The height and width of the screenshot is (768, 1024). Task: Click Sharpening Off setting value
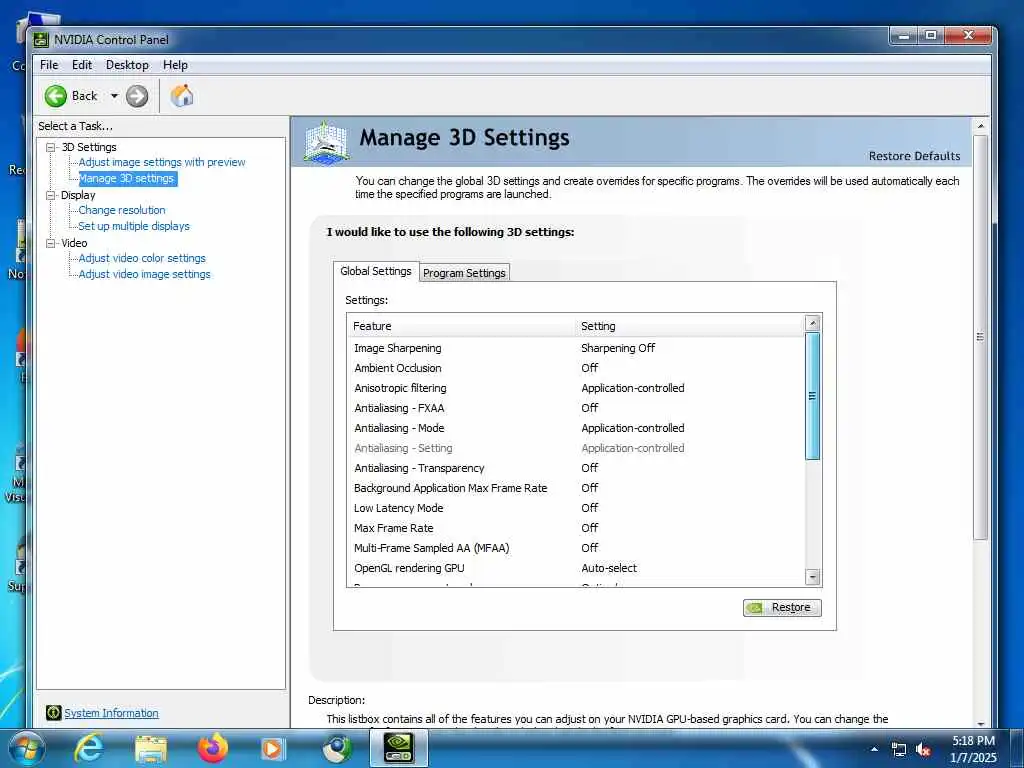tap(618, 348)
